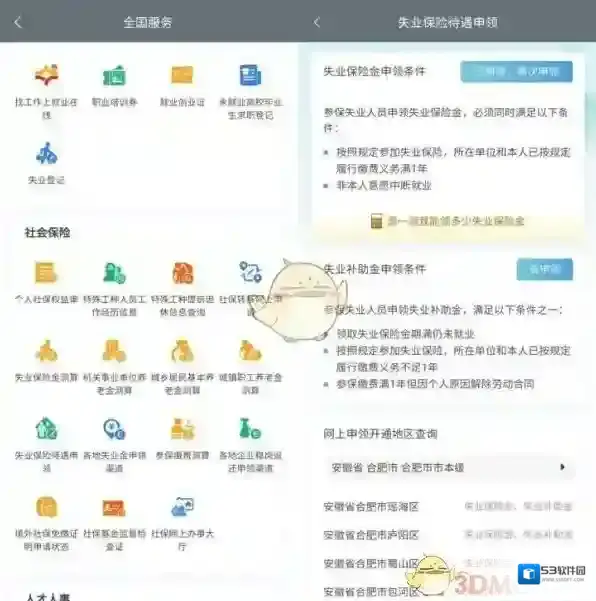Image resolution: width=596 pixels, height=601 pixels.
Task: Click the arrow in the region selector
Action: coord(562,467)
